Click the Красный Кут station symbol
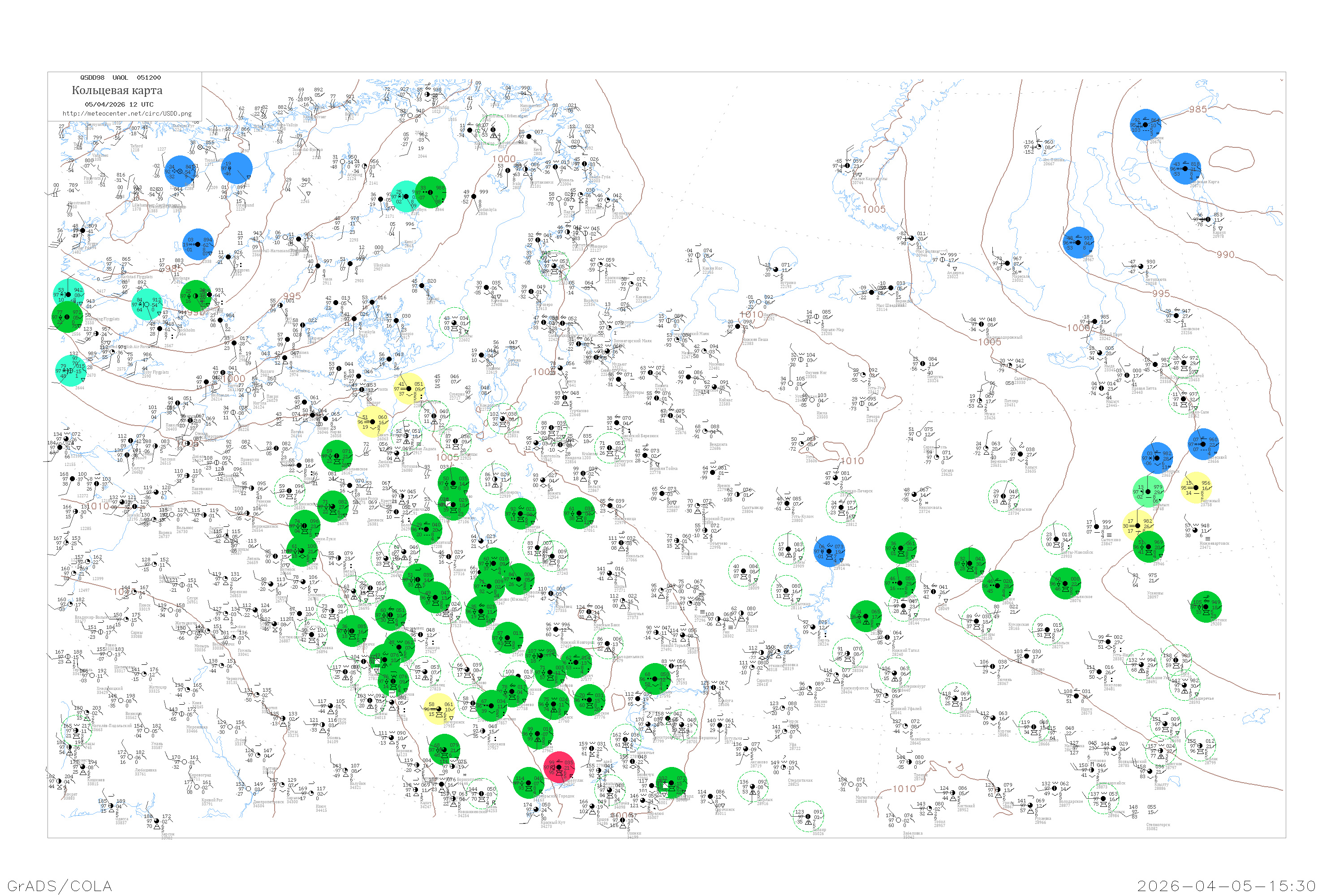This screenshot has height=896, width=1344. coord(535,810)
